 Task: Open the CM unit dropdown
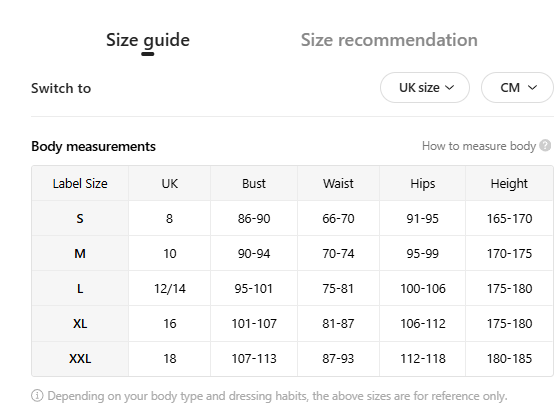coord(517,88)
